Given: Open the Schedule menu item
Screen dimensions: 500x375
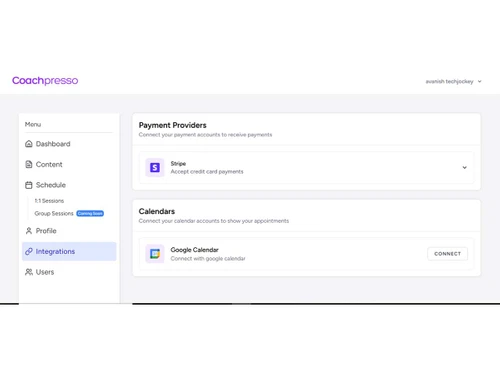Looking at the screenshot, I should 69,185.
